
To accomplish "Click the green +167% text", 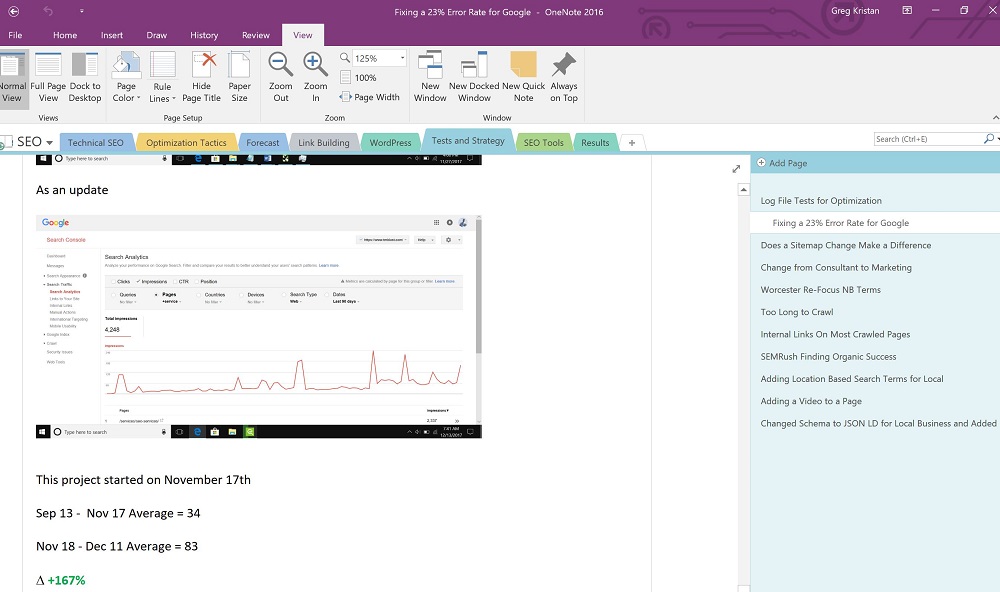I will (66, 581).
